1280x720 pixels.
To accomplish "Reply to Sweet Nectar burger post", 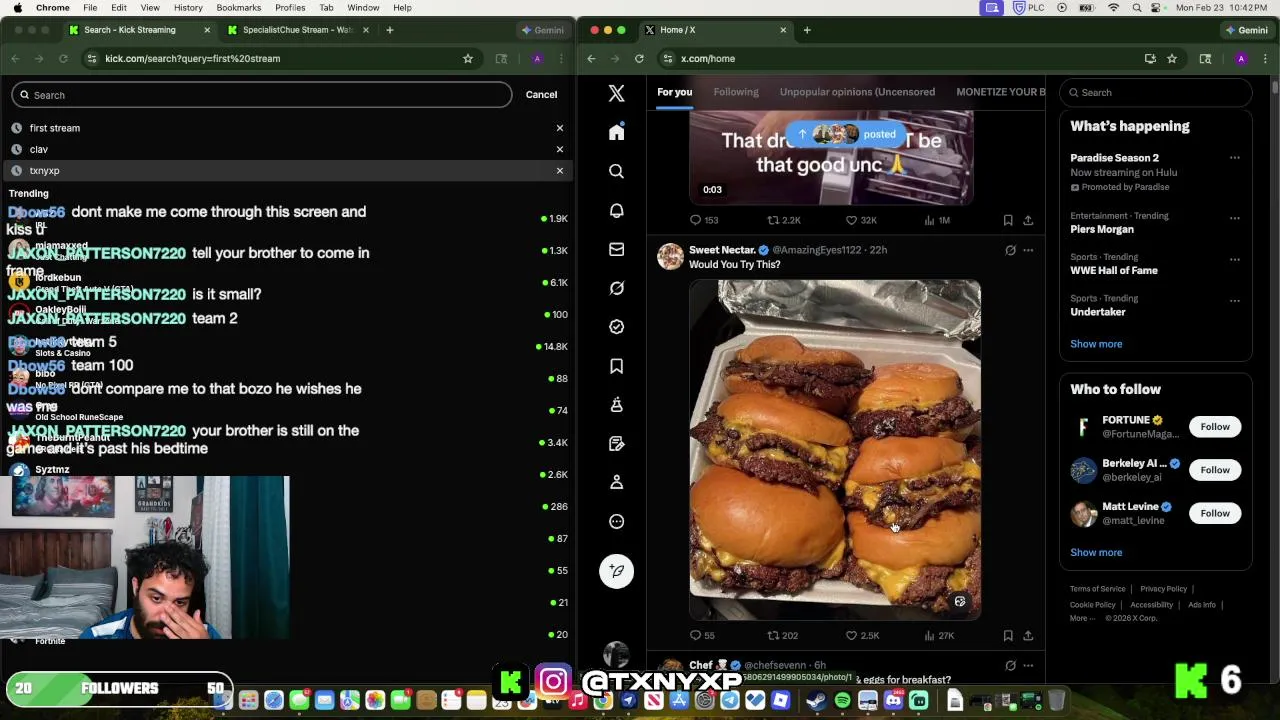I will [702, 635].
